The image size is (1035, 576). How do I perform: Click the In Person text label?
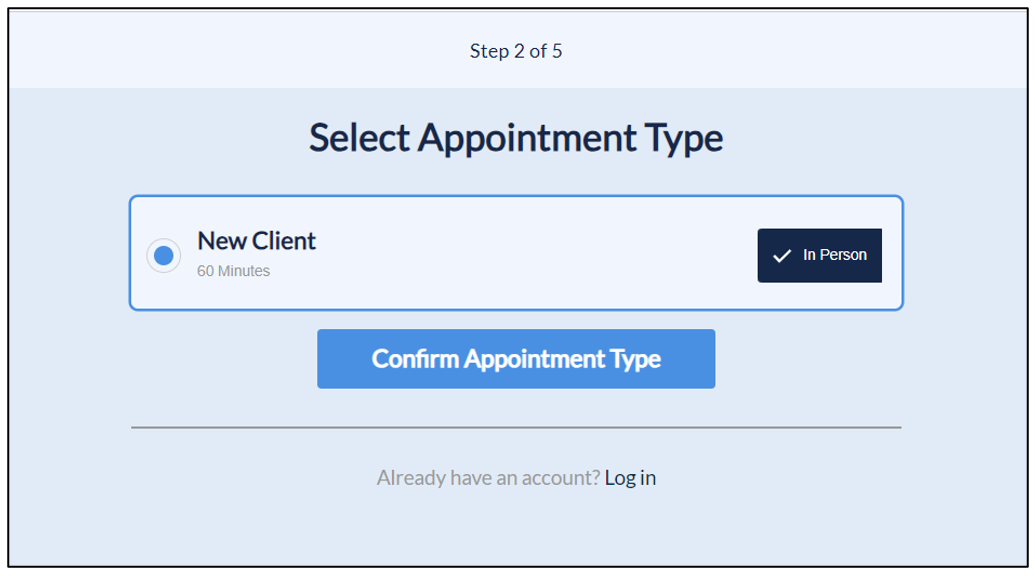click(x=834, y=255)
